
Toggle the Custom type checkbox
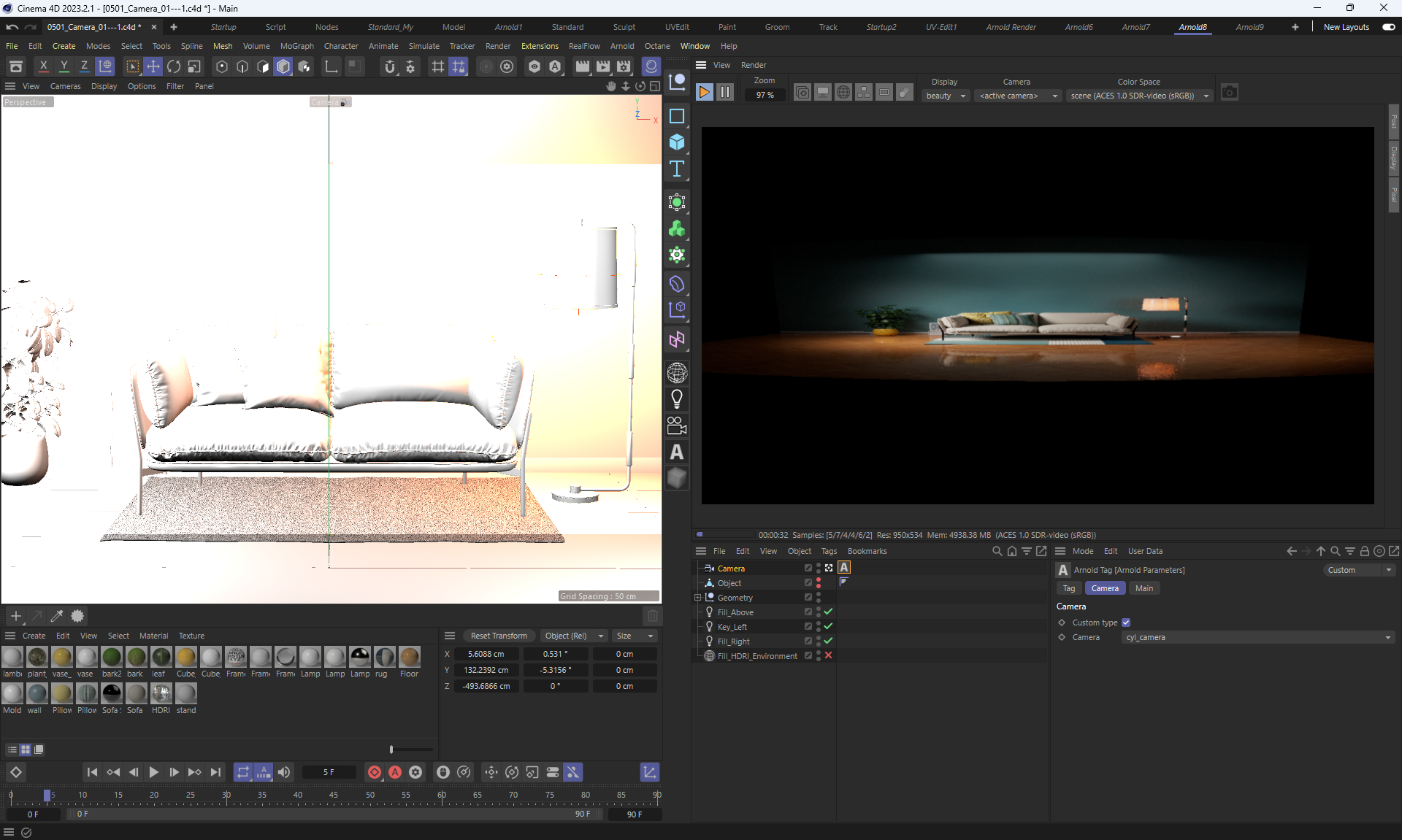tap(1125, 623)
